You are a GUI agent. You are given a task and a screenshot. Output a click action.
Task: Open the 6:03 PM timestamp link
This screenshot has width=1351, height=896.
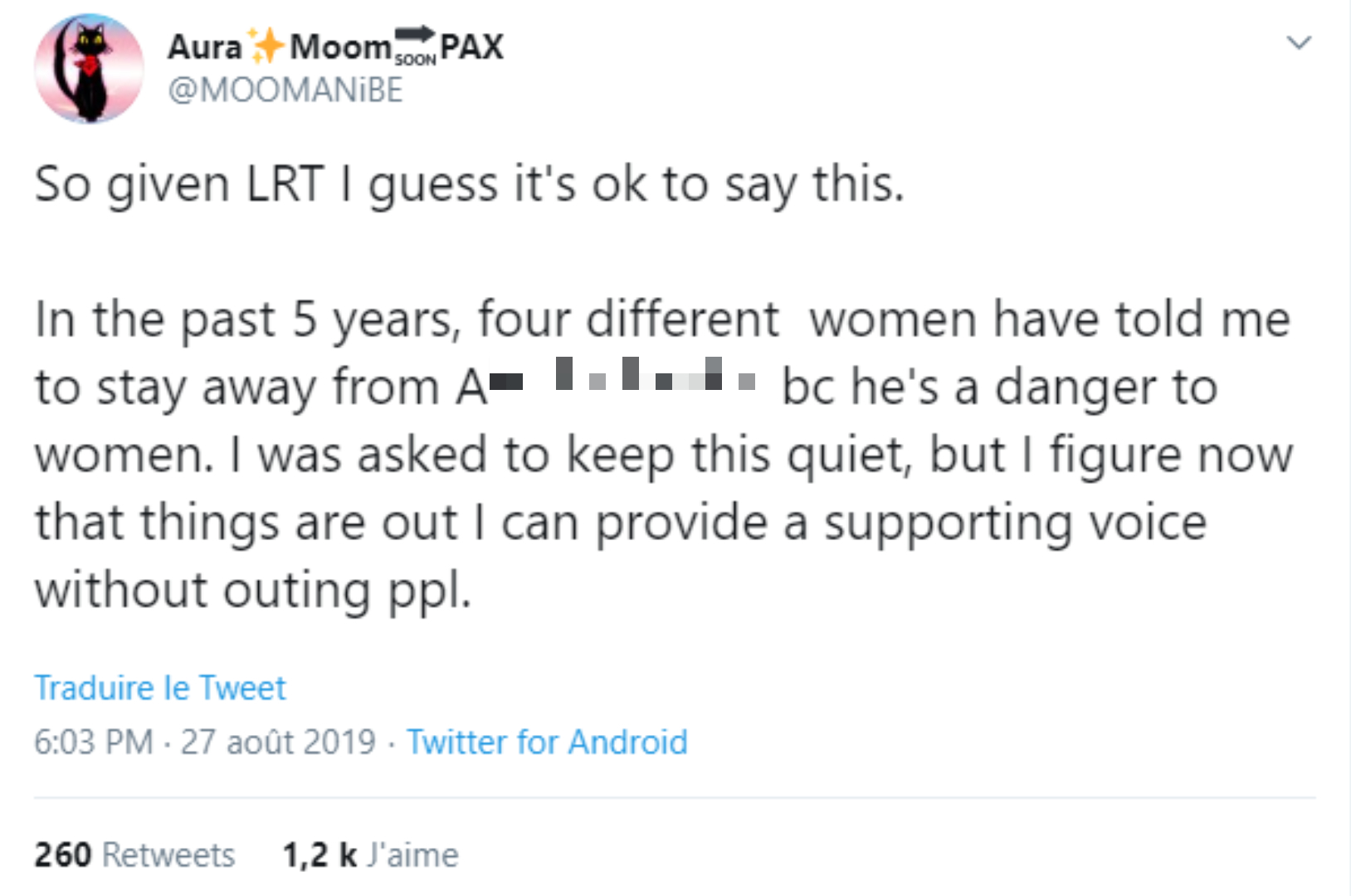point(94,742)
